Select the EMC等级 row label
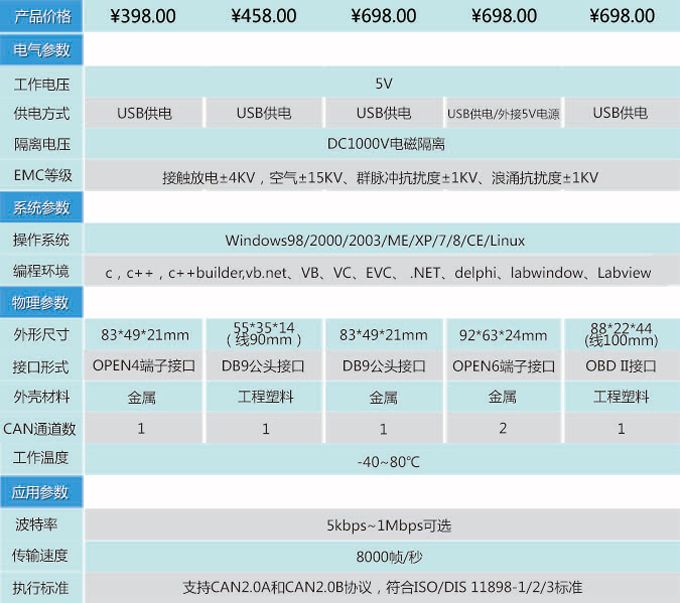680x603 pixels. coord(41,177)
